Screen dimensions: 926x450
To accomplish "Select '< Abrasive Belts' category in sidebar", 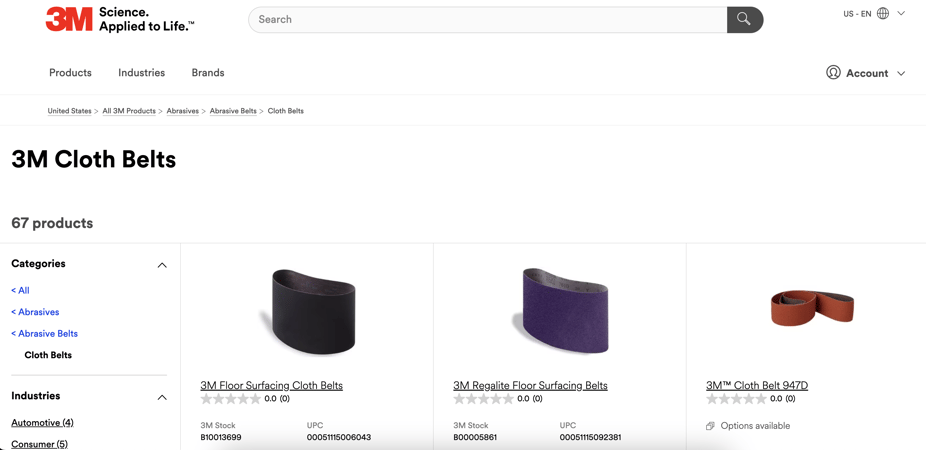I will tap(44, 334).
